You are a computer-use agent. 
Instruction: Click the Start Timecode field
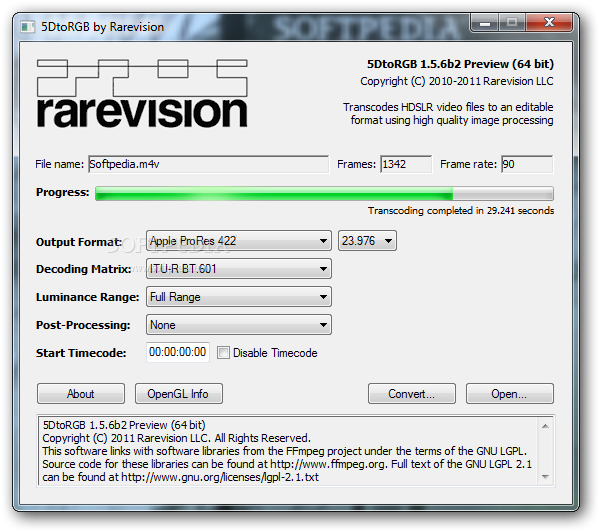point(178,352)
